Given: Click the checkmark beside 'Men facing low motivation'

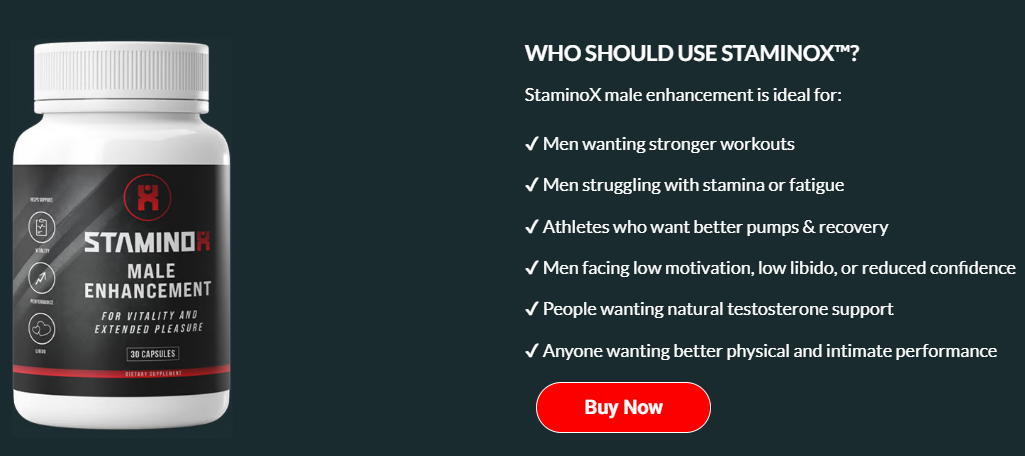Looking at the screenshot, I should click(x=532, y=268).
